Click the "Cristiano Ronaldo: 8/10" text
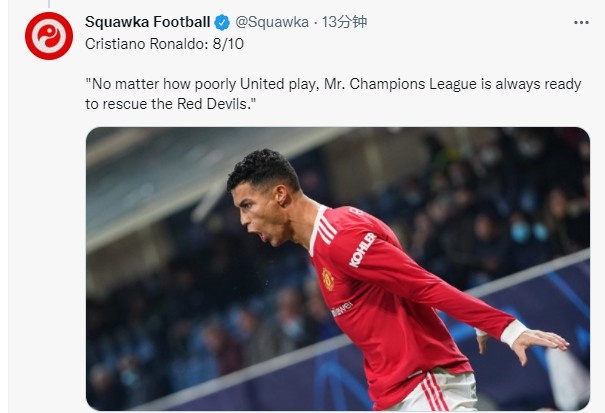This screenshot has width=605, height=413. click(164, 44)
